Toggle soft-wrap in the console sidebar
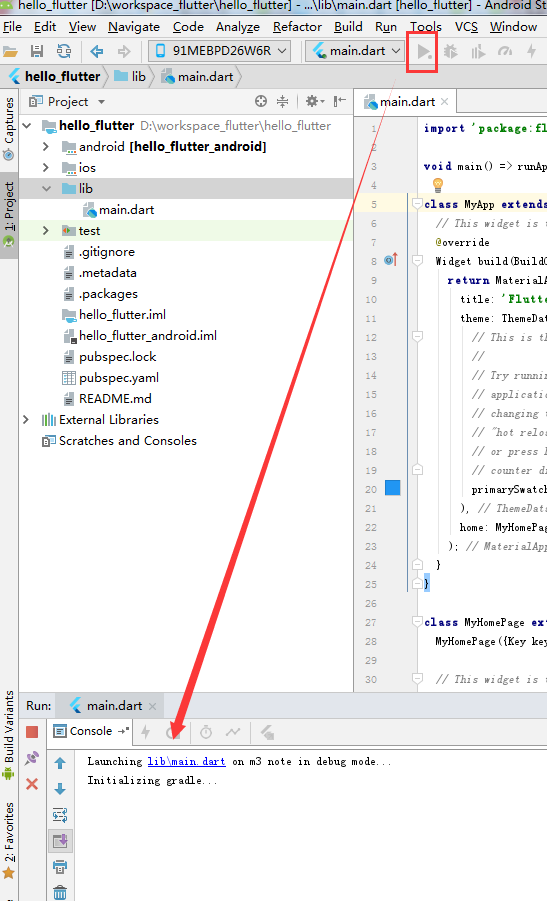This screenshot has width=547, height=901. 60,815
